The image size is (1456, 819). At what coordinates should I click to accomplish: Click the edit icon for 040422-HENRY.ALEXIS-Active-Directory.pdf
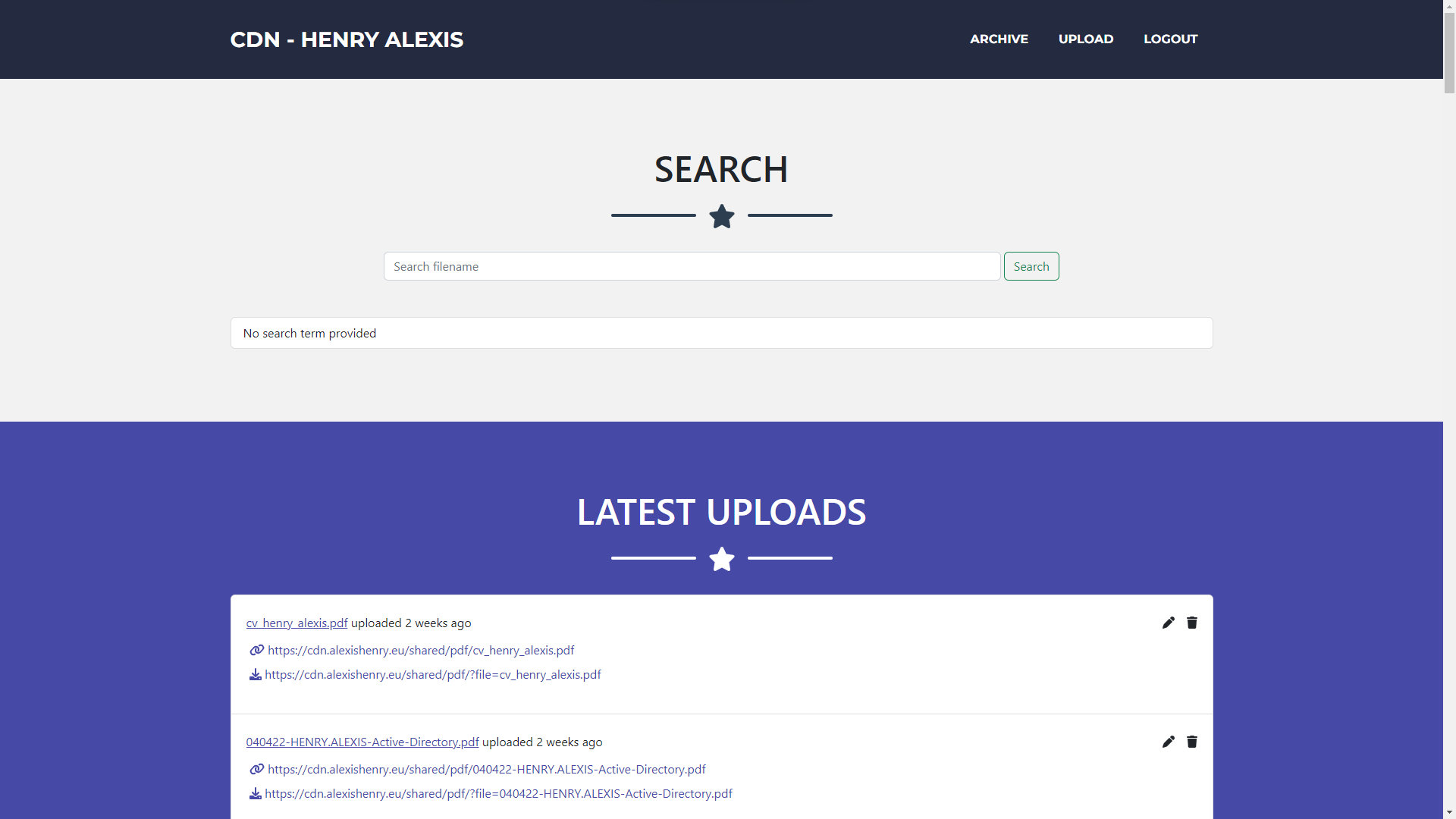[x=1168, y=742]
